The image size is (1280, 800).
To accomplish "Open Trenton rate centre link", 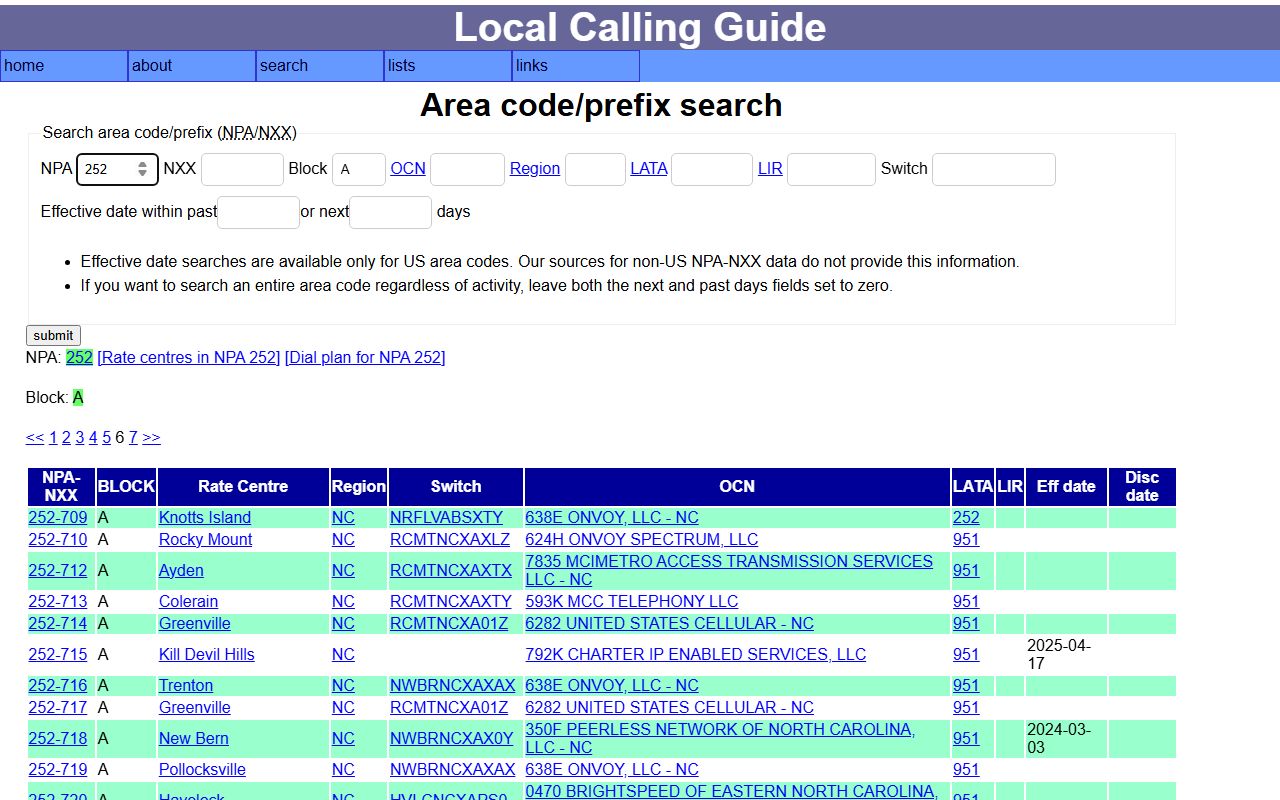I will (186, 686).
